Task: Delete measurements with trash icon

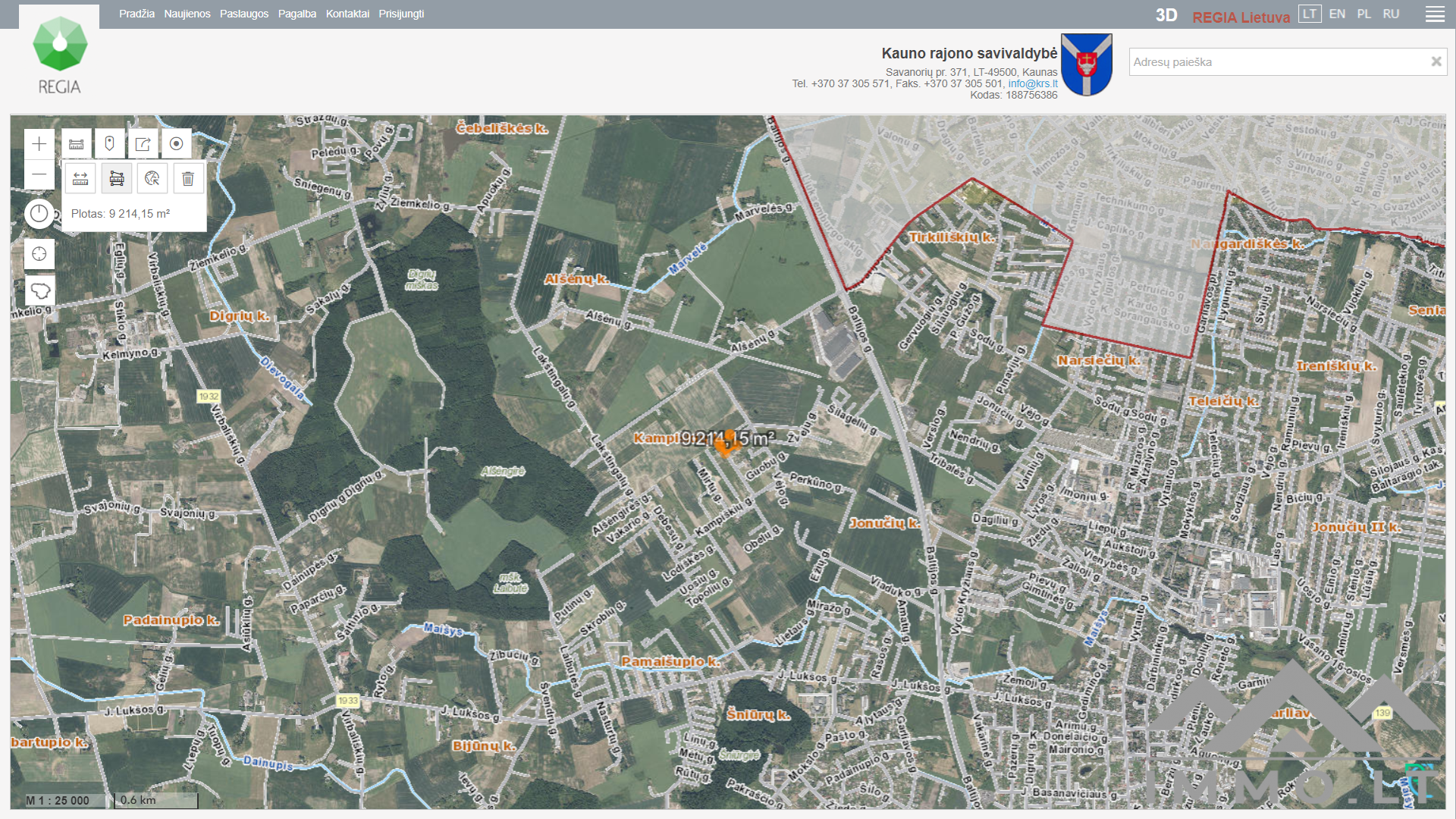Action: pyautogui.click(x=188, y=179)
